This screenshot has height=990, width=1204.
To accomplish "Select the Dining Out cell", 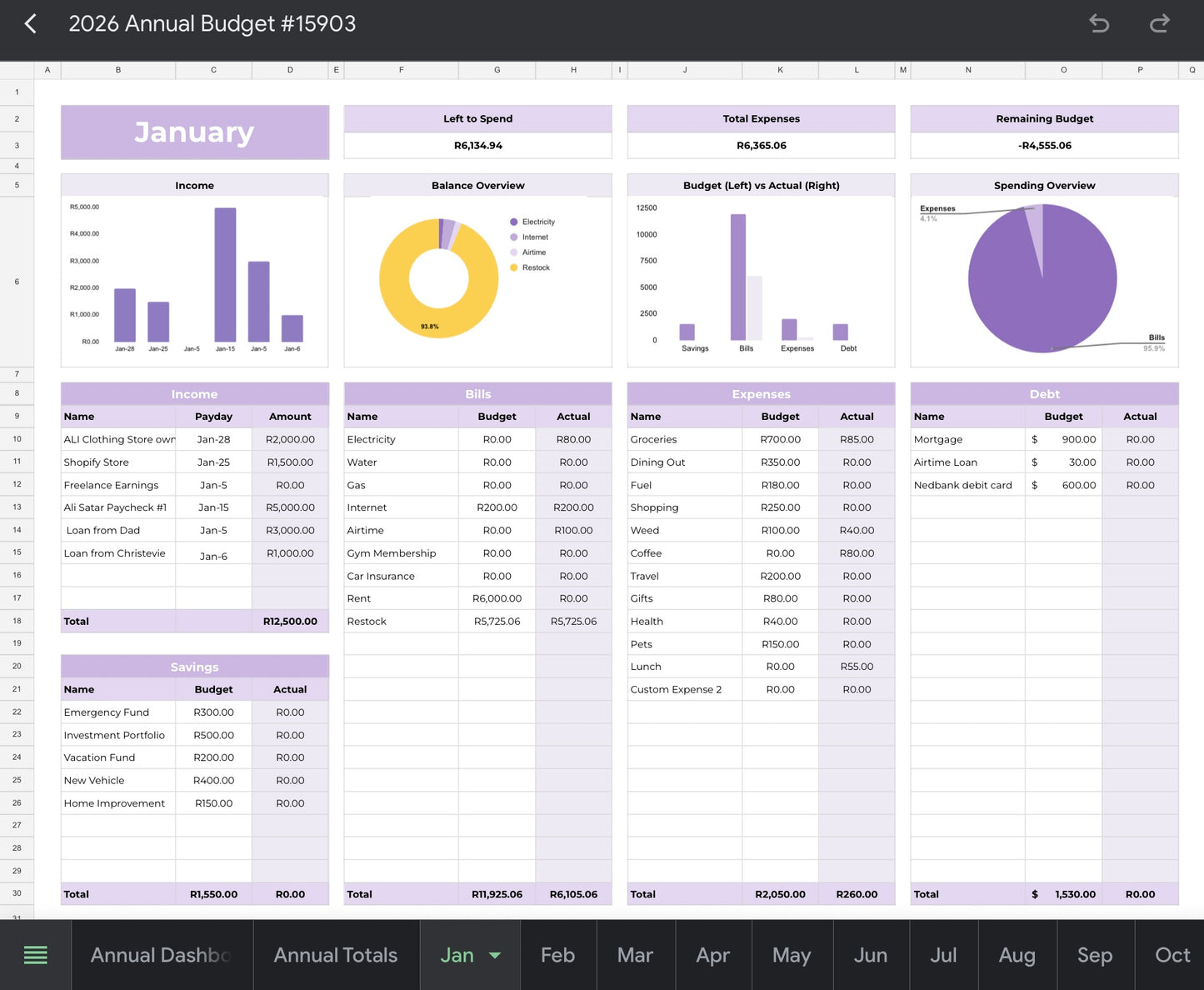I will click(x=685, y=462).
